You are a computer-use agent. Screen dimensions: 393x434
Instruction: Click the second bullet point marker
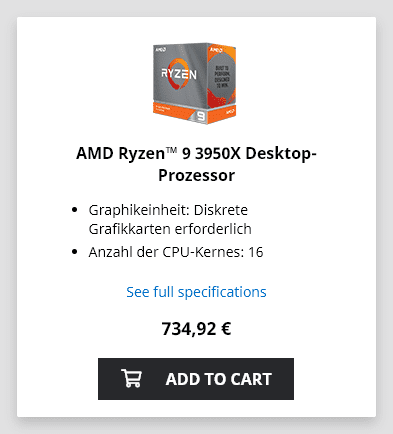75,252
